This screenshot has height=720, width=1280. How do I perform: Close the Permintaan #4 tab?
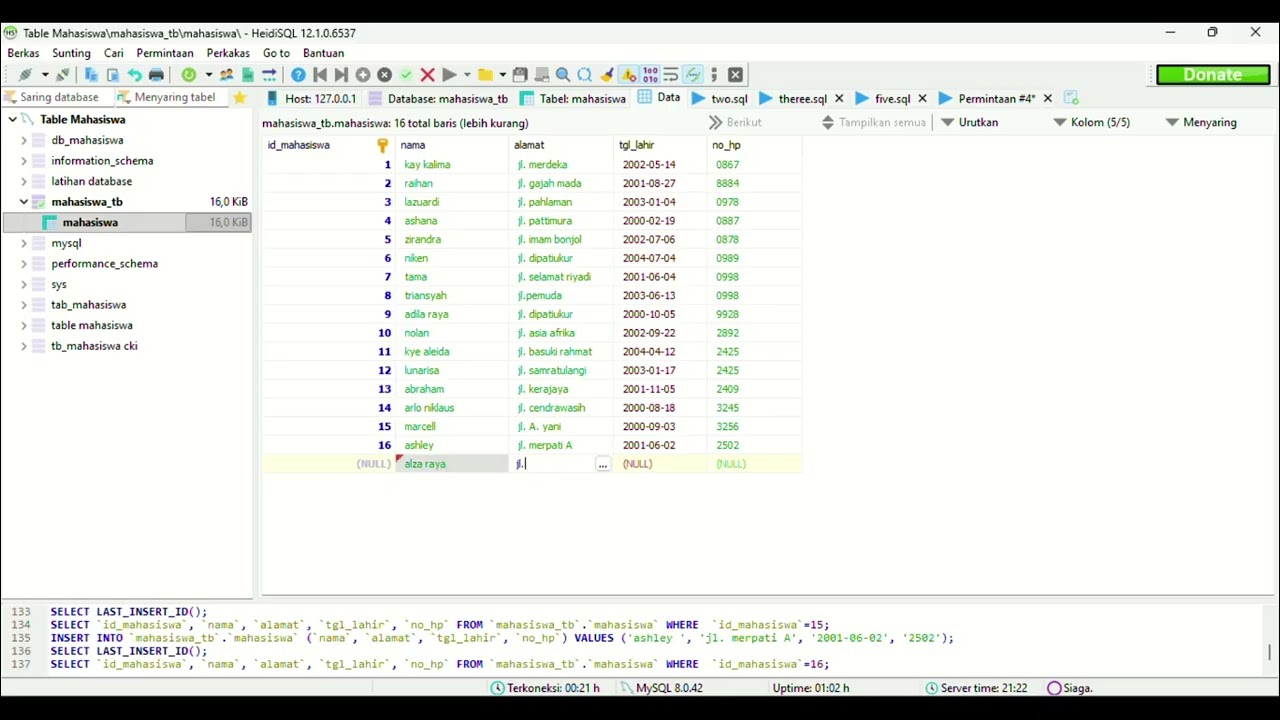coord(1047,98)
